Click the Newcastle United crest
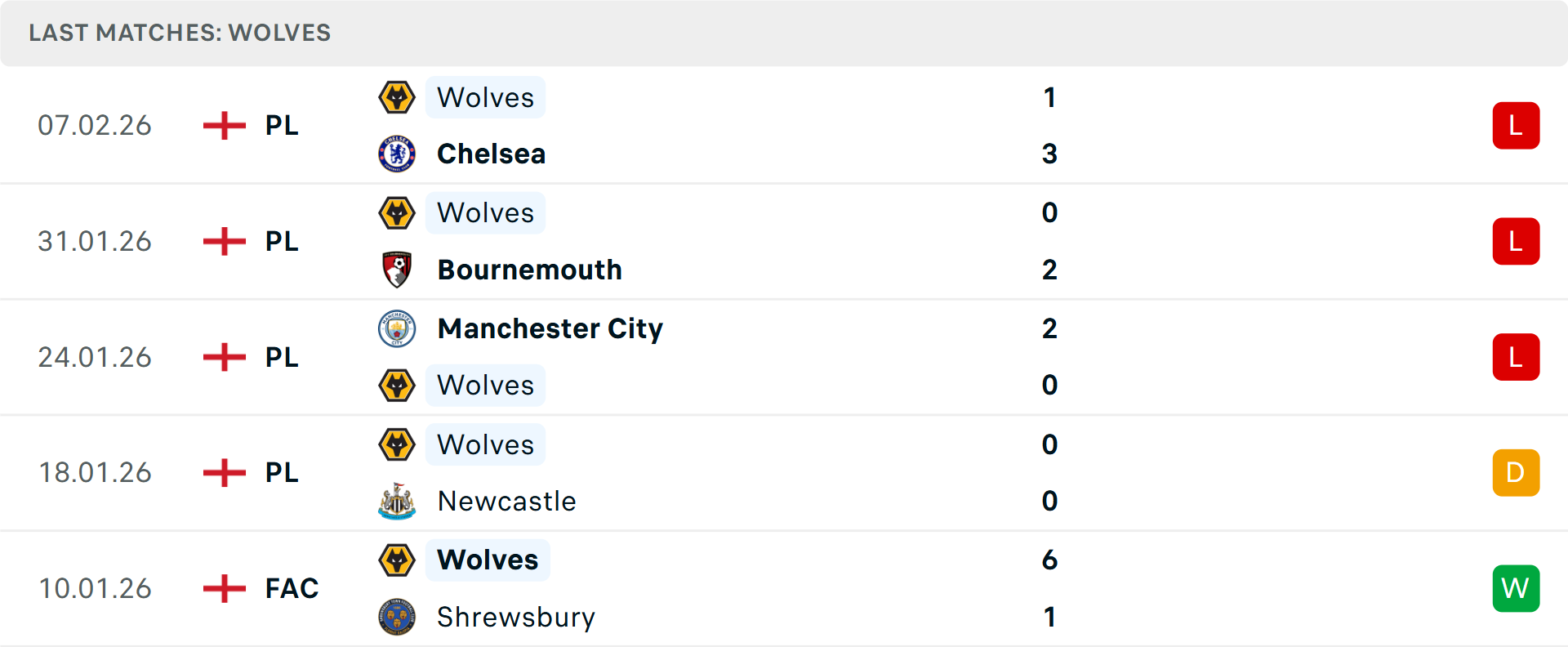The height and width of the screenshot is (647, 1568). [397, 501]
